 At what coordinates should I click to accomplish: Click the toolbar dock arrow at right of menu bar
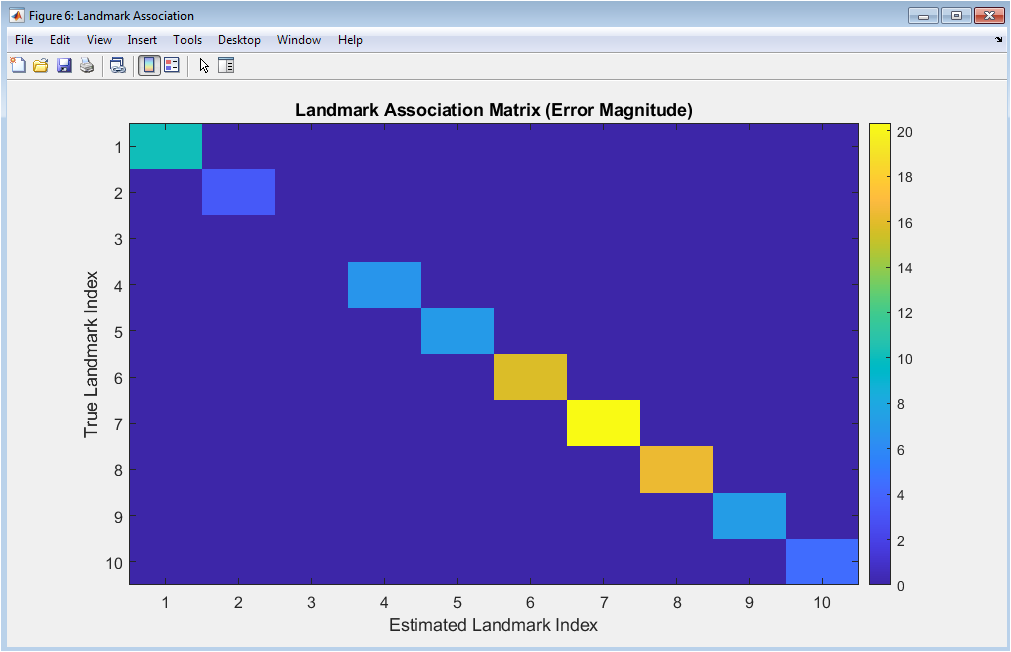998,40
